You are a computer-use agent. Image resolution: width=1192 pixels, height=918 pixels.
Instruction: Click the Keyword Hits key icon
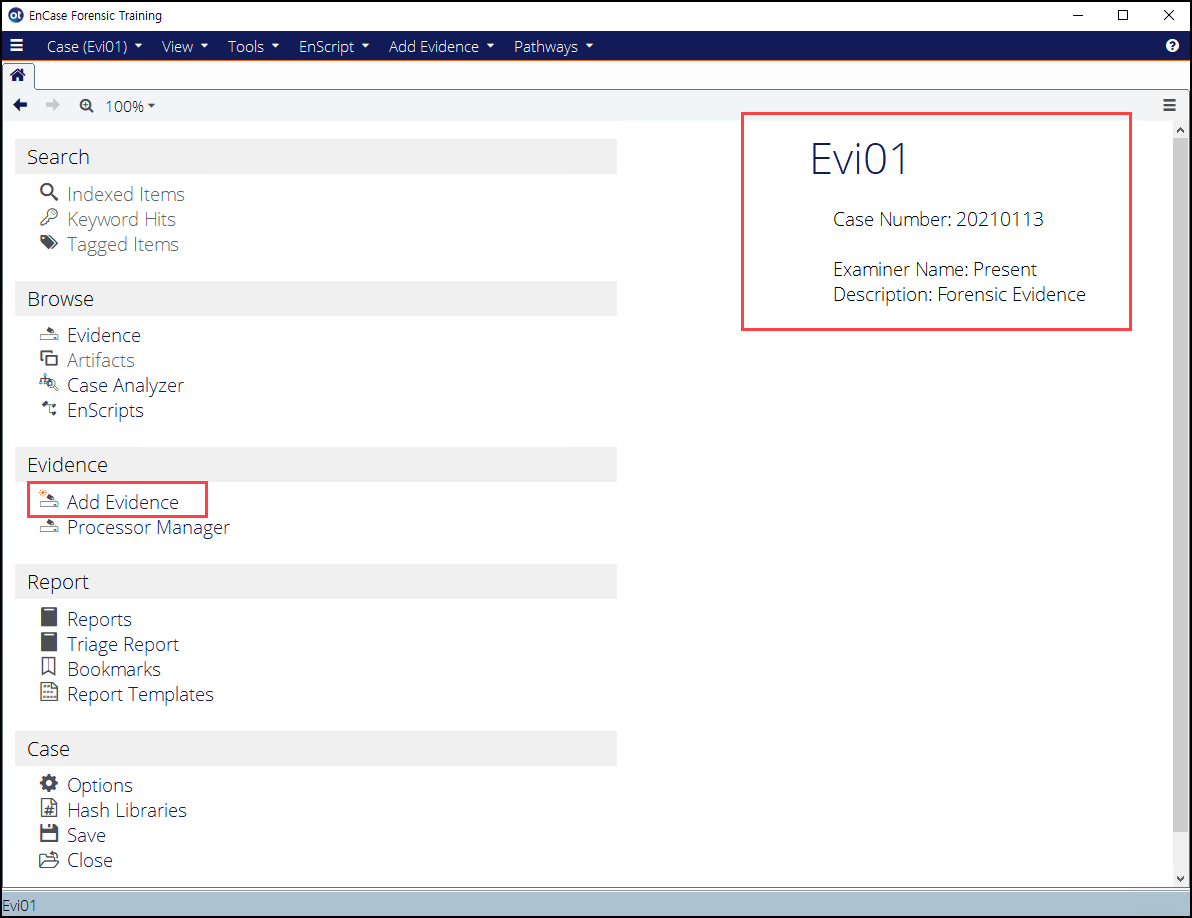(x=49, y=217)
